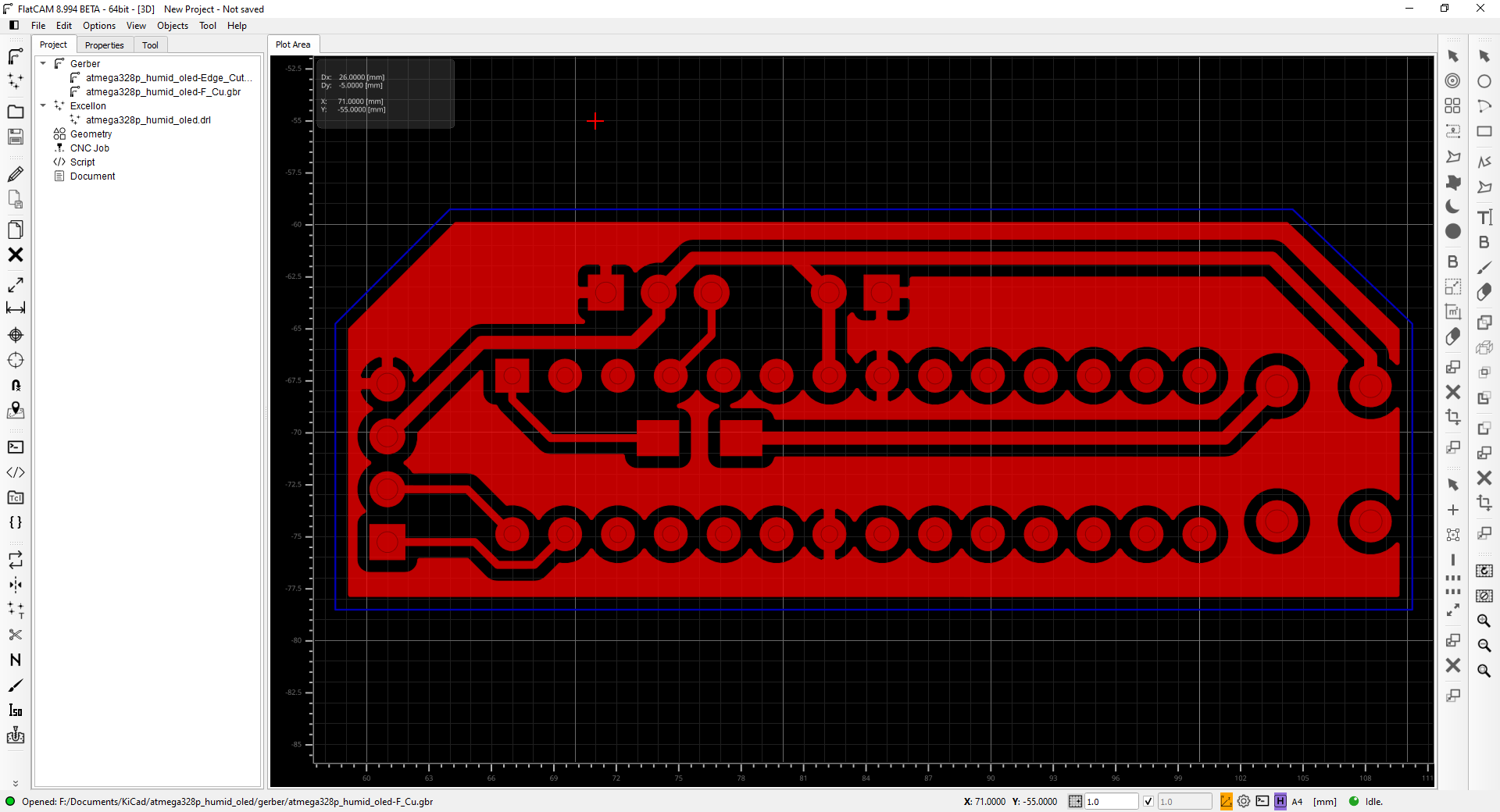The width and height of the screenshot is (1500, 812).
Task: Switch to the Tool tab in left panel
Action: [x=150, y=45]
